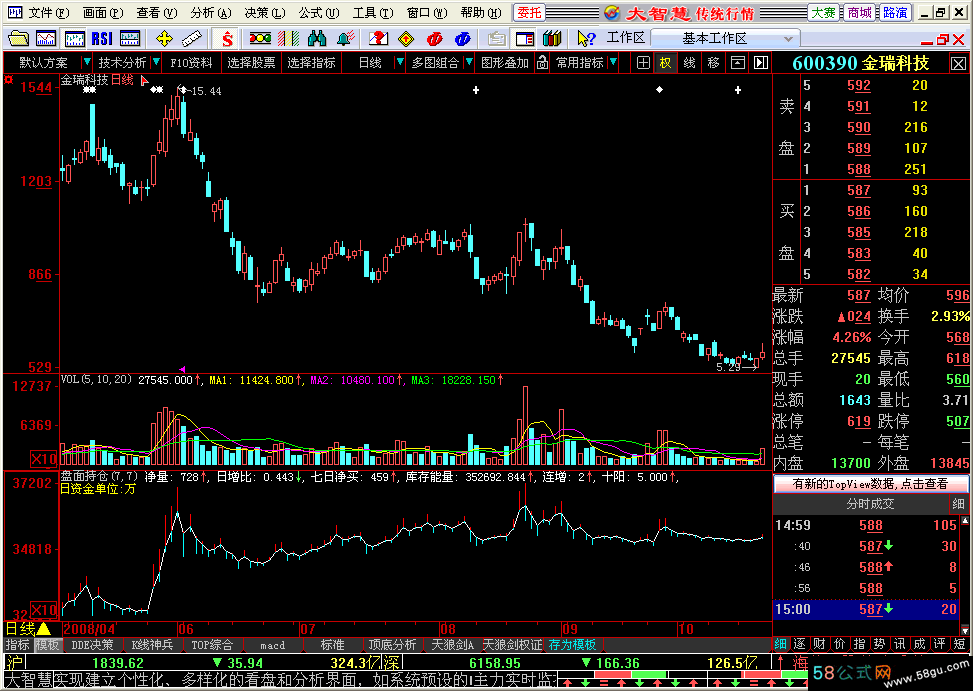Switch to the 指标 mode at bottom-left
The height and width of the screenshot is (691, 973).
point(17,644)
